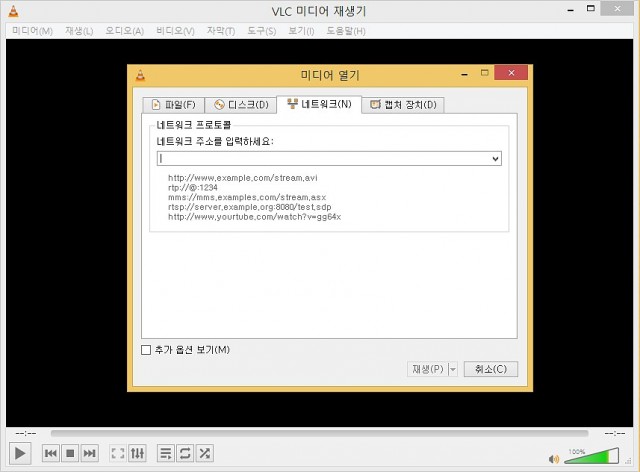Viewport: 640px width, 472px height.
Task: Mute audio via speaker icon
Action: click(553, 459)
